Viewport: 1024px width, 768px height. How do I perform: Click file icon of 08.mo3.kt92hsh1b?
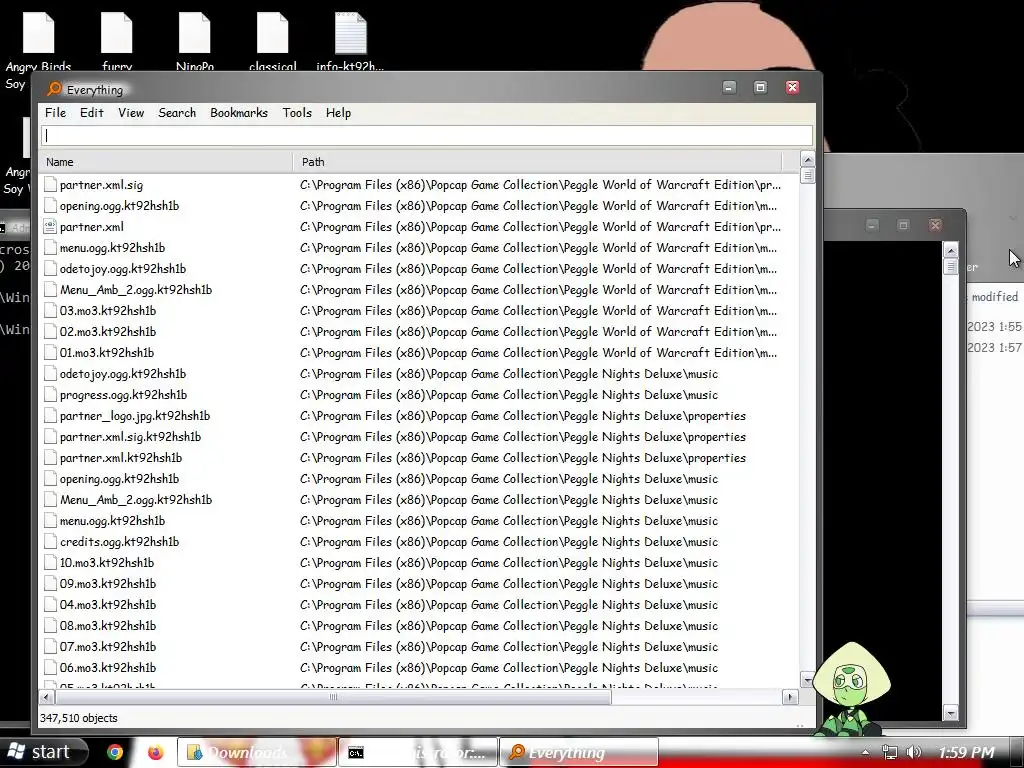point(50,626)
